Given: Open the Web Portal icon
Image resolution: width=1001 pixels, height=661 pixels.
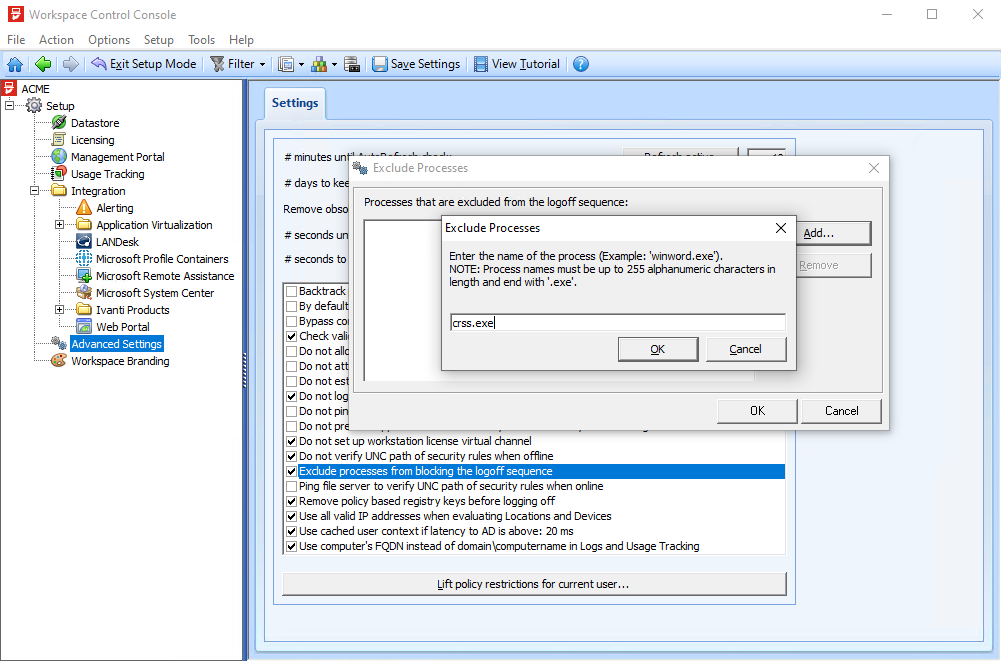Looking at the screenshot, I should [84, 326].
